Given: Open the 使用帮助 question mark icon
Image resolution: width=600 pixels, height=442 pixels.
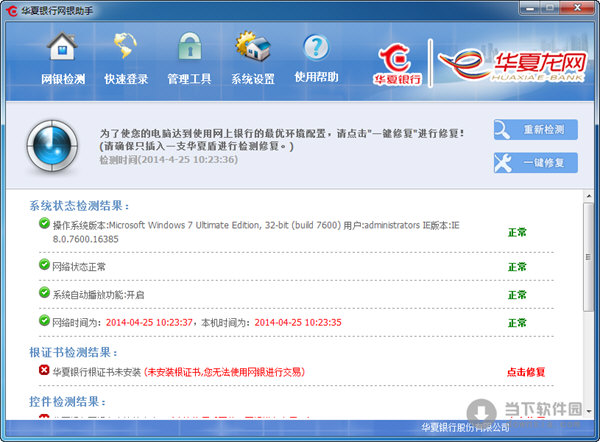Looking at the screenshot, I should (x=316, y=47).
